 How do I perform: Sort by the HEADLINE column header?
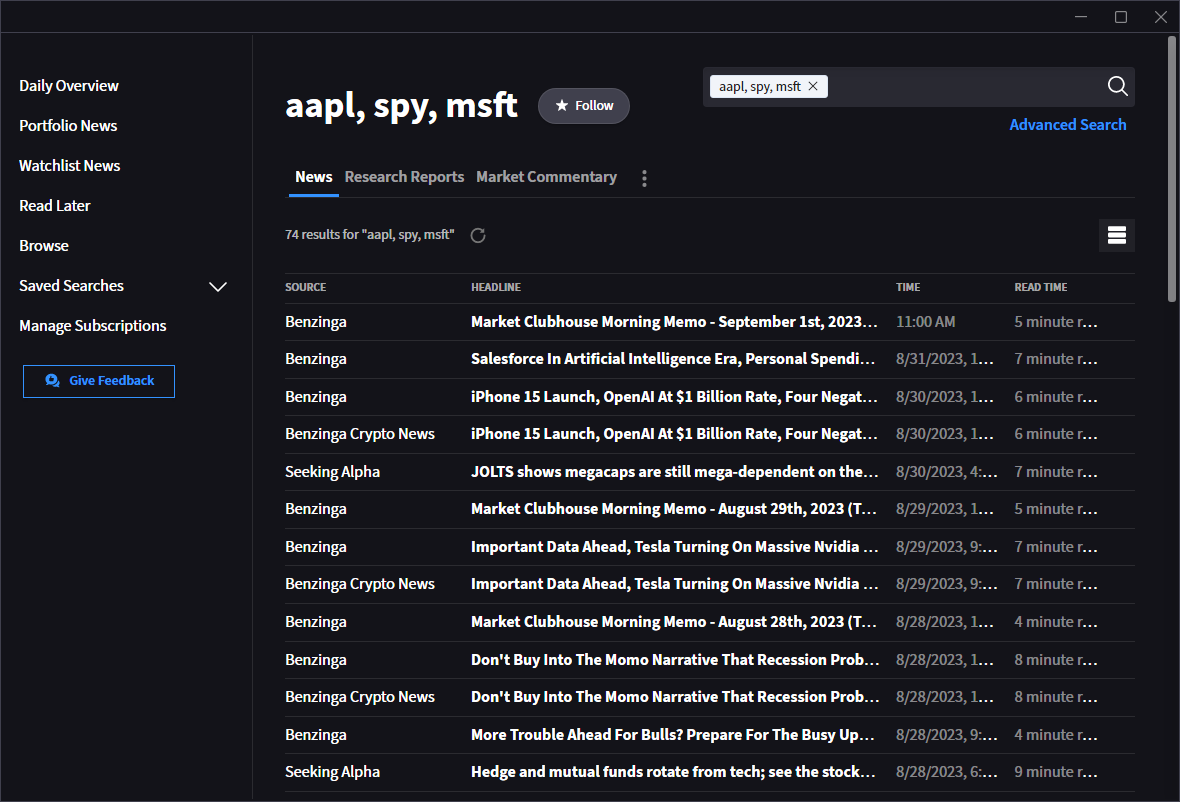[496, 287]
